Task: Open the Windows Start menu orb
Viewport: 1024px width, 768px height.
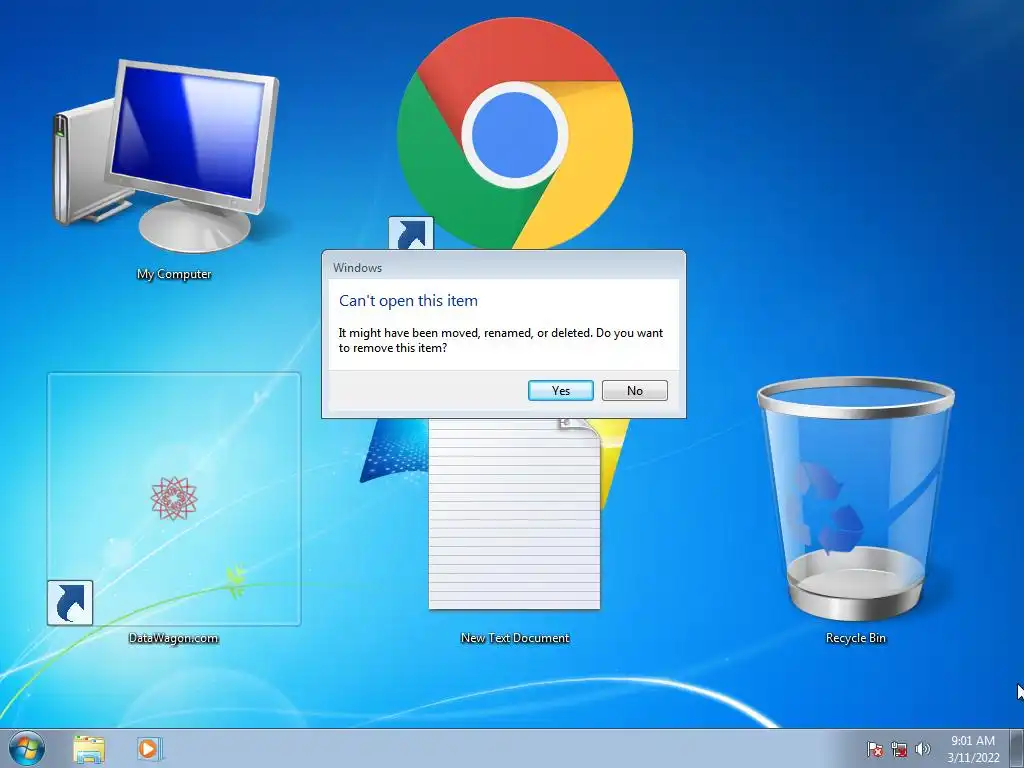Action: 27,748
